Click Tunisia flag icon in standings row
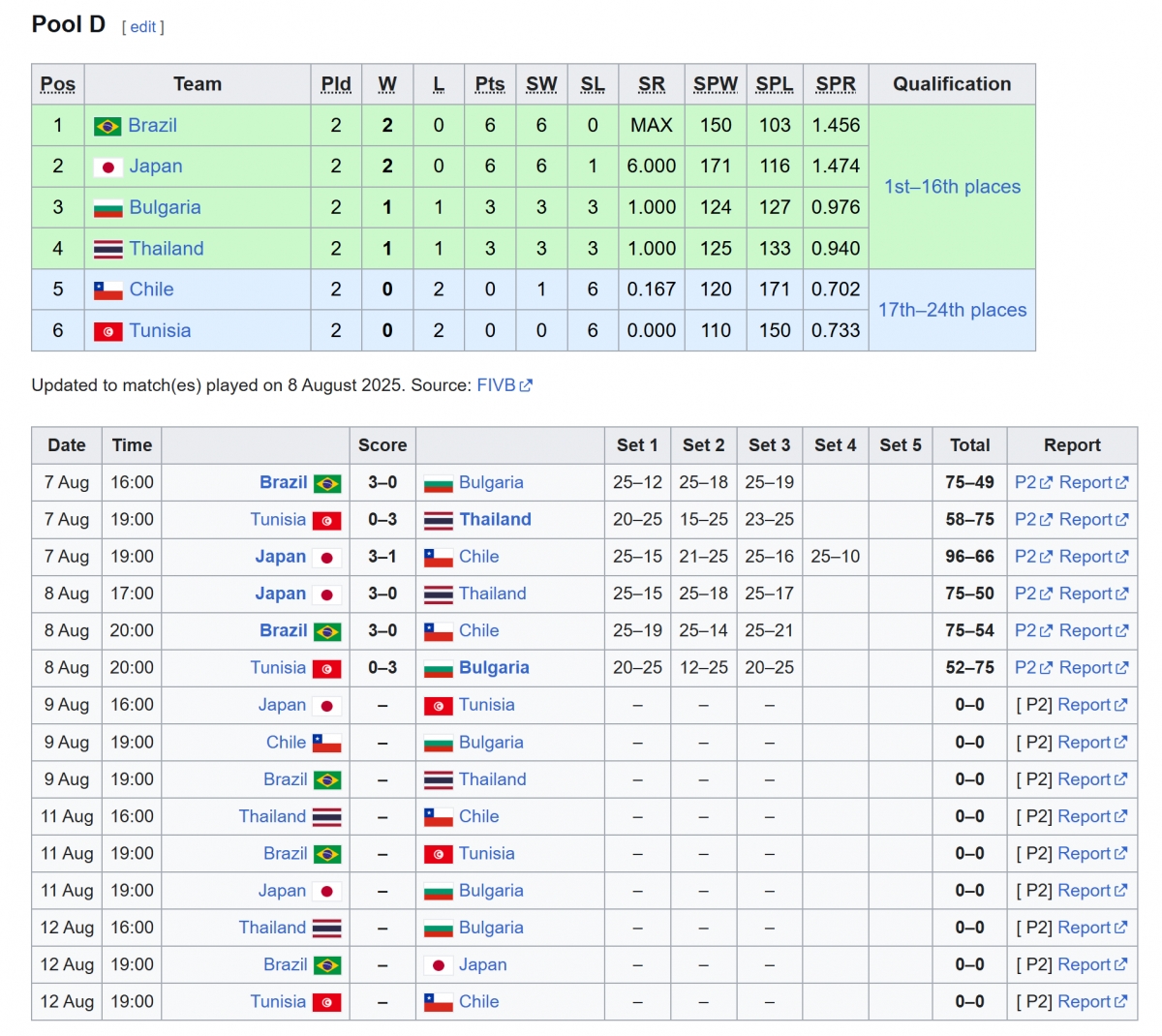The image size is (1162, 1036). tap(107, 332)
